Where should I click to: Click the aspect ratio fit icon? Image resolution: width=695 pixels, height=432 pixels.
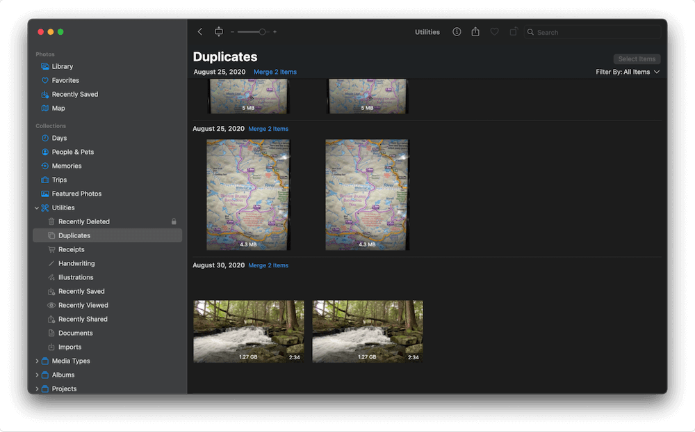click(x=219, y=32)
